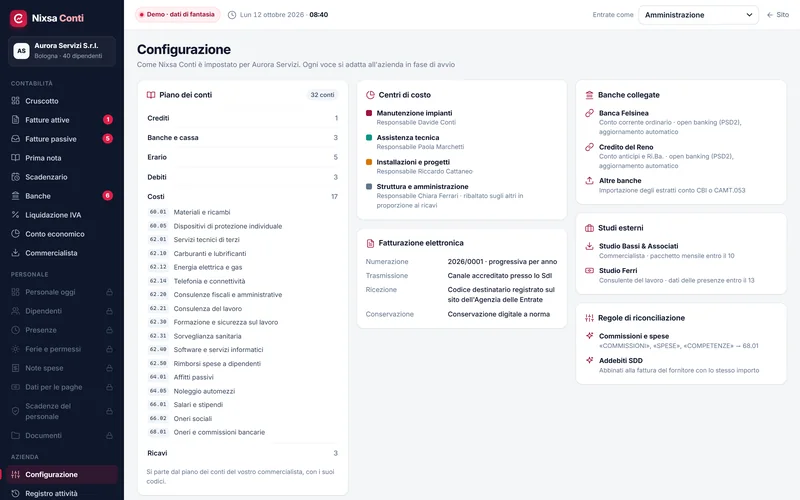Open Prima nota in the sidebar

[x=62, y=158]
